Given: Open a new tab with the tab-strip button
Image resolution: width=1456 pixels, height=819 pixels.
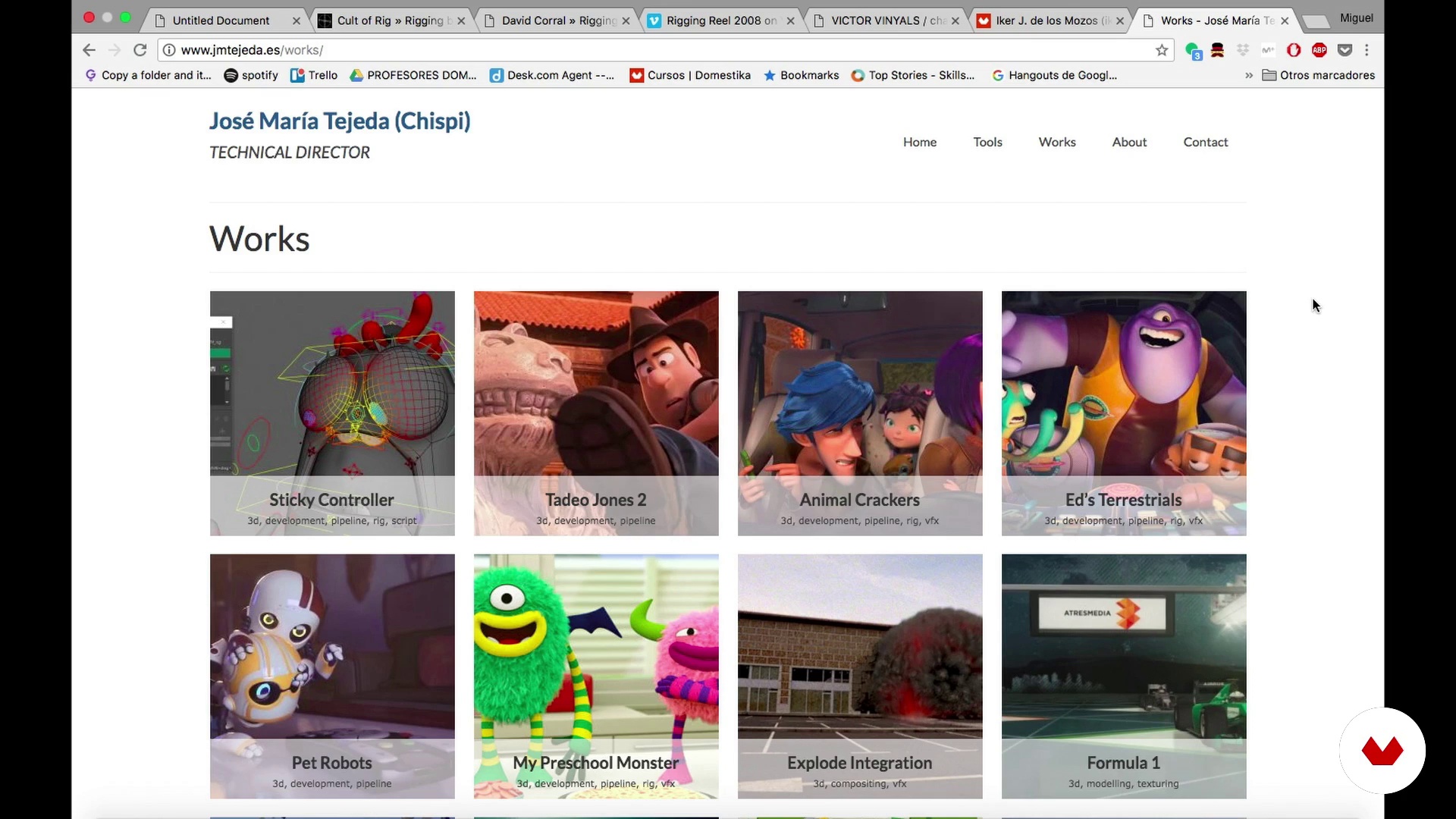Looking at the screenshot, I should pyautogui.click(x=1315, y=21).
